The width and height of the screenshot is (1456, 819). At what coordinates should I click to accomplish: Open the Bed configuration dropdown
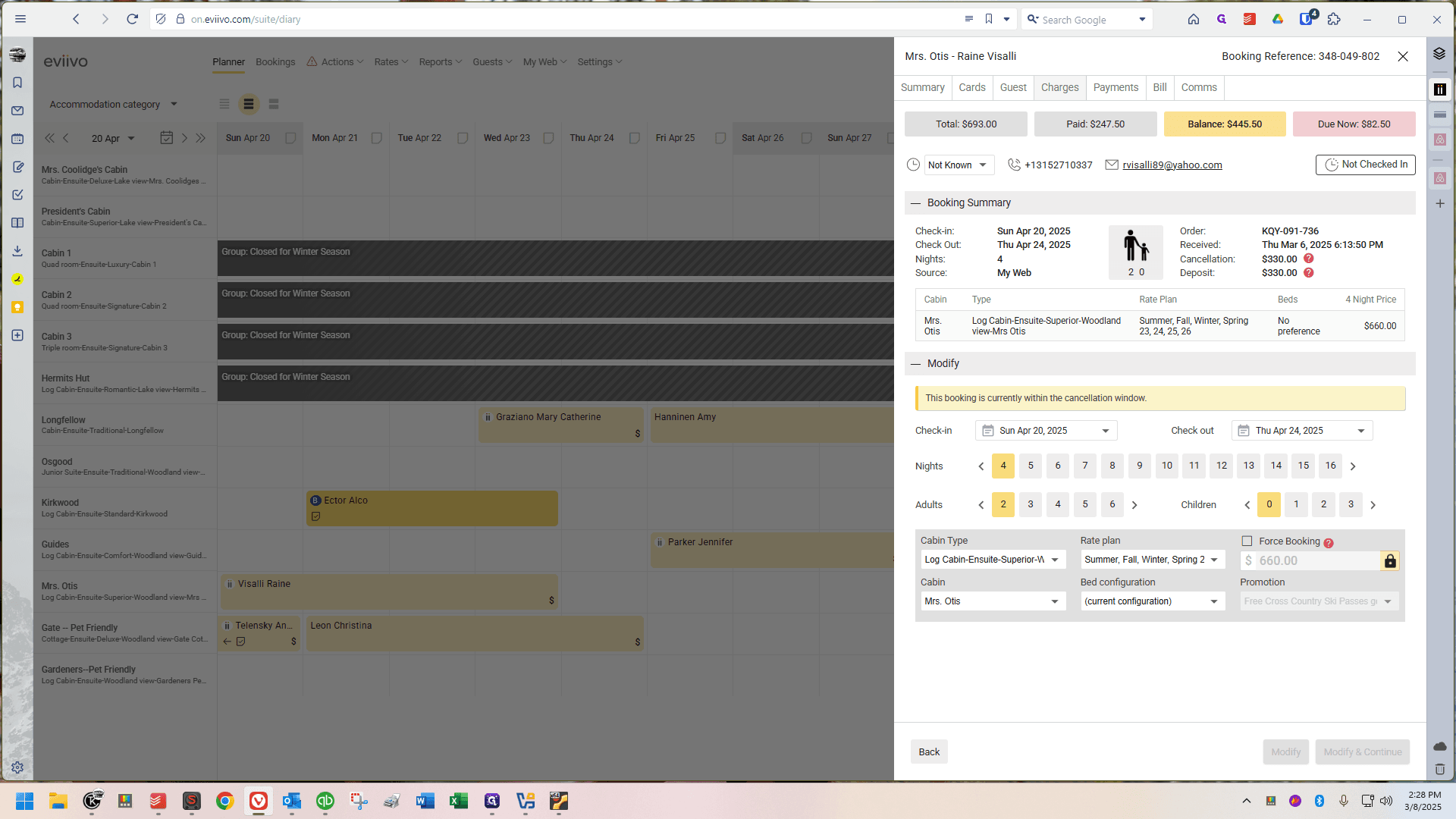tap(1153, 601)
